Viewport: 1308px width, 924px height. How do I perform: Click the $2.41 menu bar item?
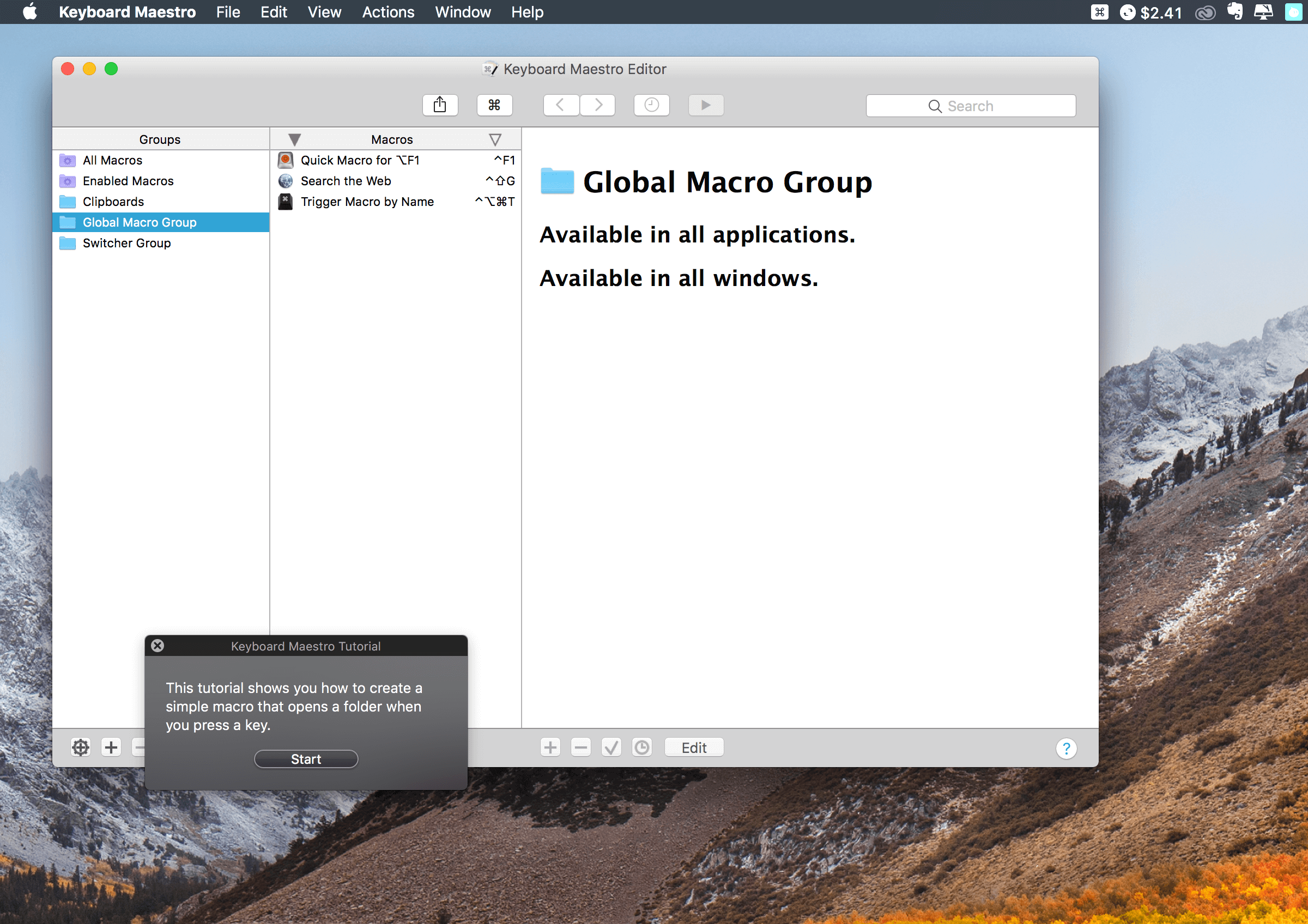1150,12
